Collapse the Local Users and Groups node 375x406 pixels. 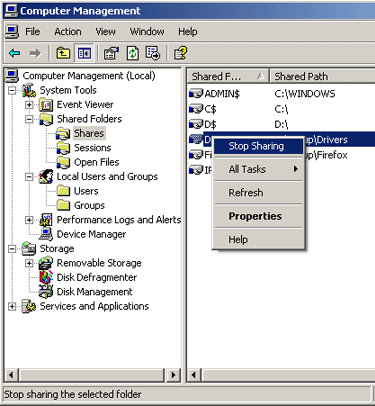tap(29, 177)
